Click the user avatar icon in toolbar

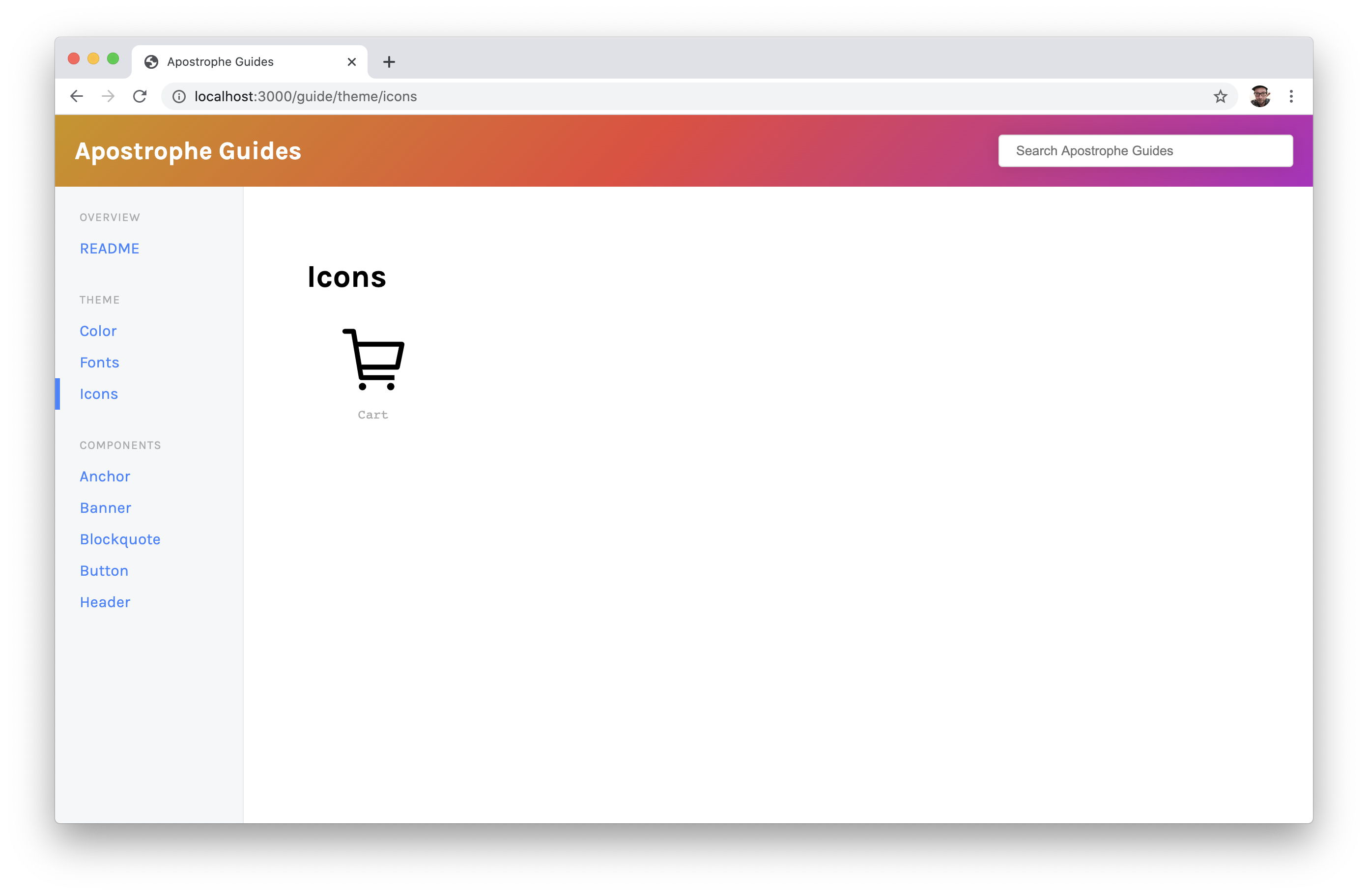click(1260, 96)
